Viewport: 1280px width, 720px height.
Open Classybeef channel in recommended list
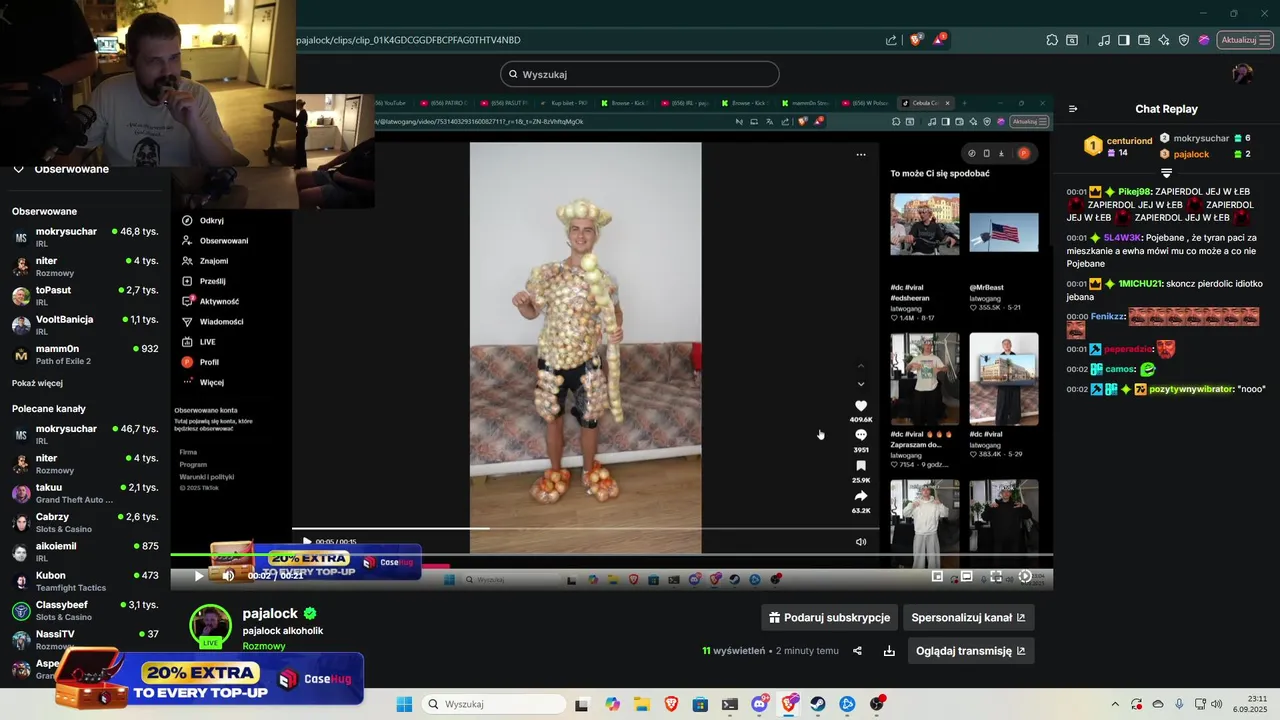coord(85,610)
